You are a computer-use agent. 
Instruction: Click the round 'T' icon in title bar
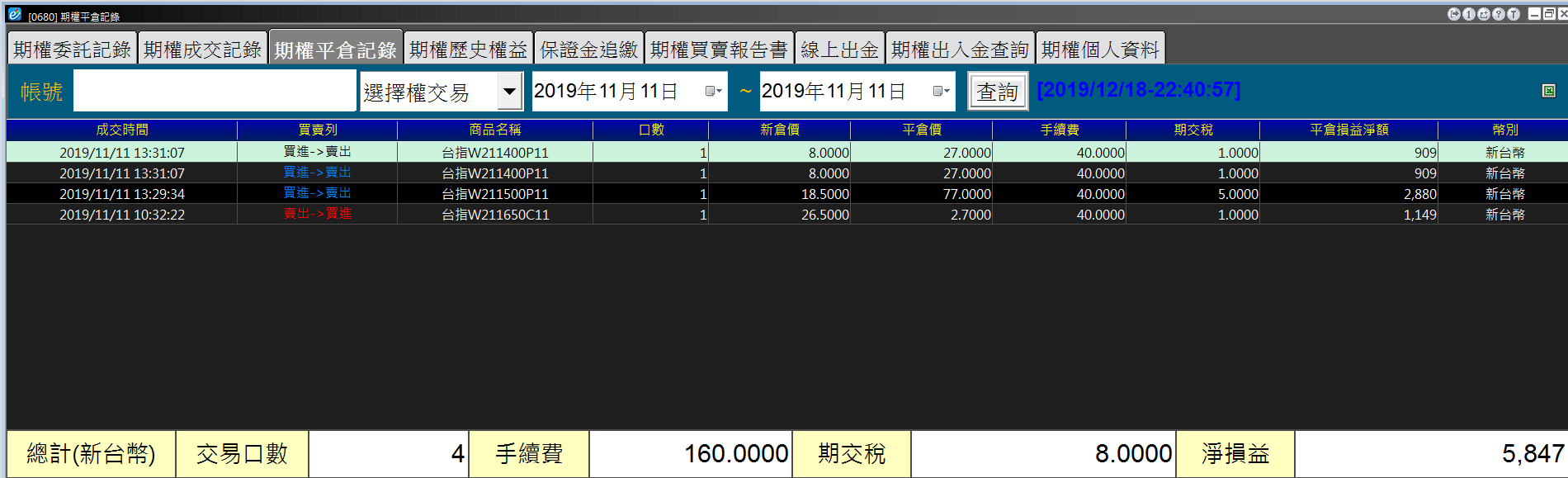[1514, 14]
